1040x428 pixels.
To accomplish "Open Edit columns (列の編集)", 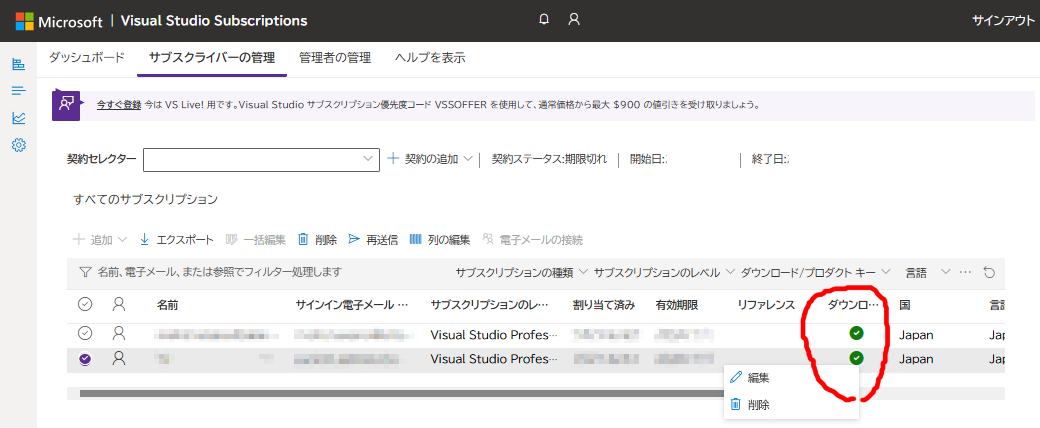I will (x=439, y=240).
